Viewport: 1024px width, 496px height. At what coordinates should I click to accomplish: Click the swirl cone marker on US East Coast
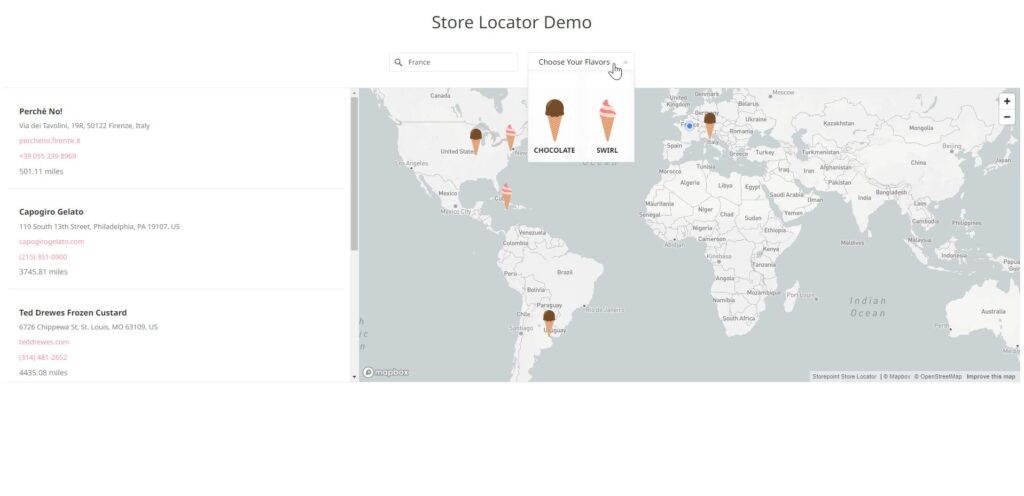[510, 136]
